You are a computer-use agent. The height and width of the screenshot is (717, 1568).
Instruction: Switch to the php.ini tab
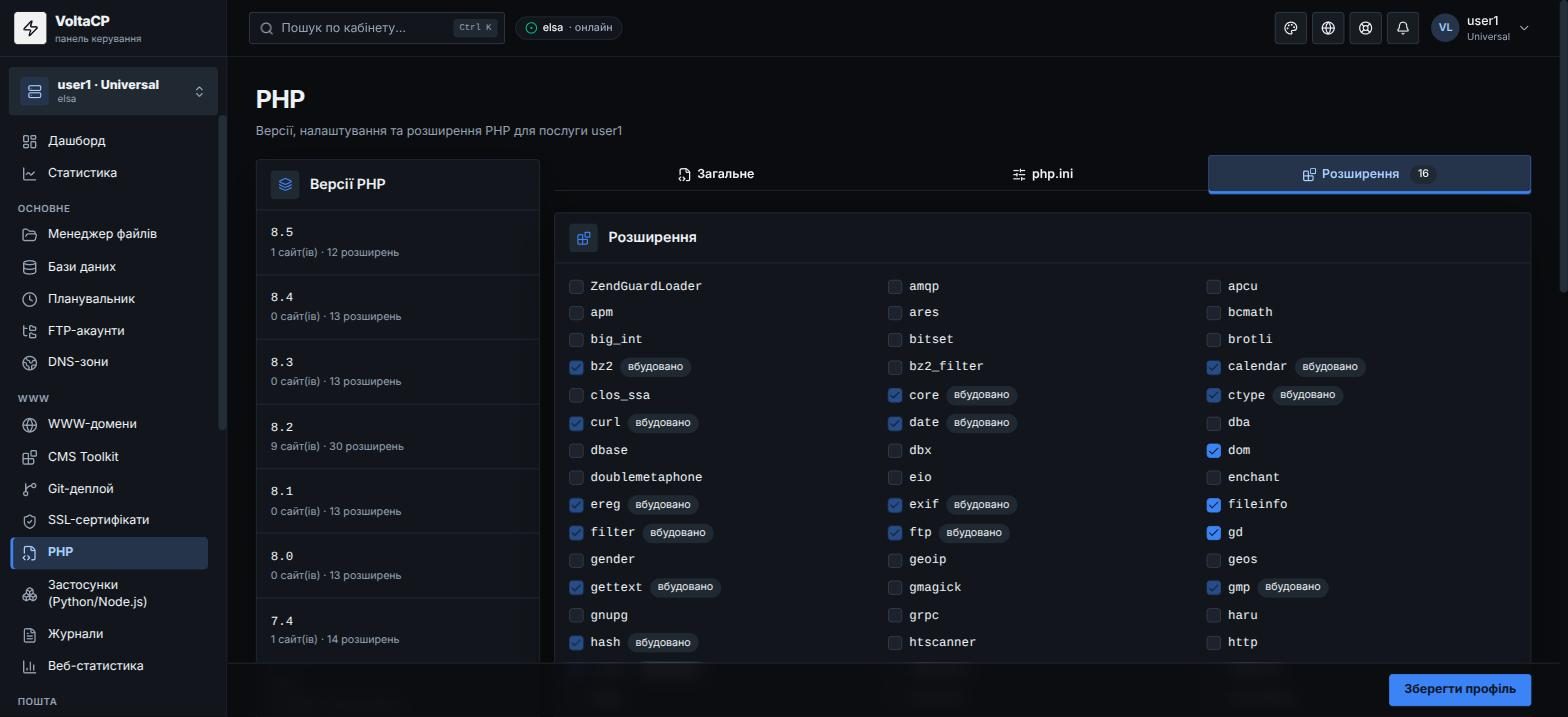(x=1043, y=174)
